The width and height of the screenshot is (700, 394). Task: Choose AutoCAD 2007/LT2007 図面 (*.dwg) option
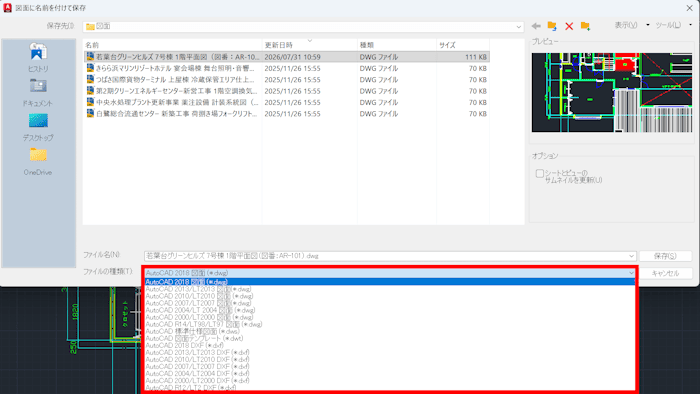[390, 303]
